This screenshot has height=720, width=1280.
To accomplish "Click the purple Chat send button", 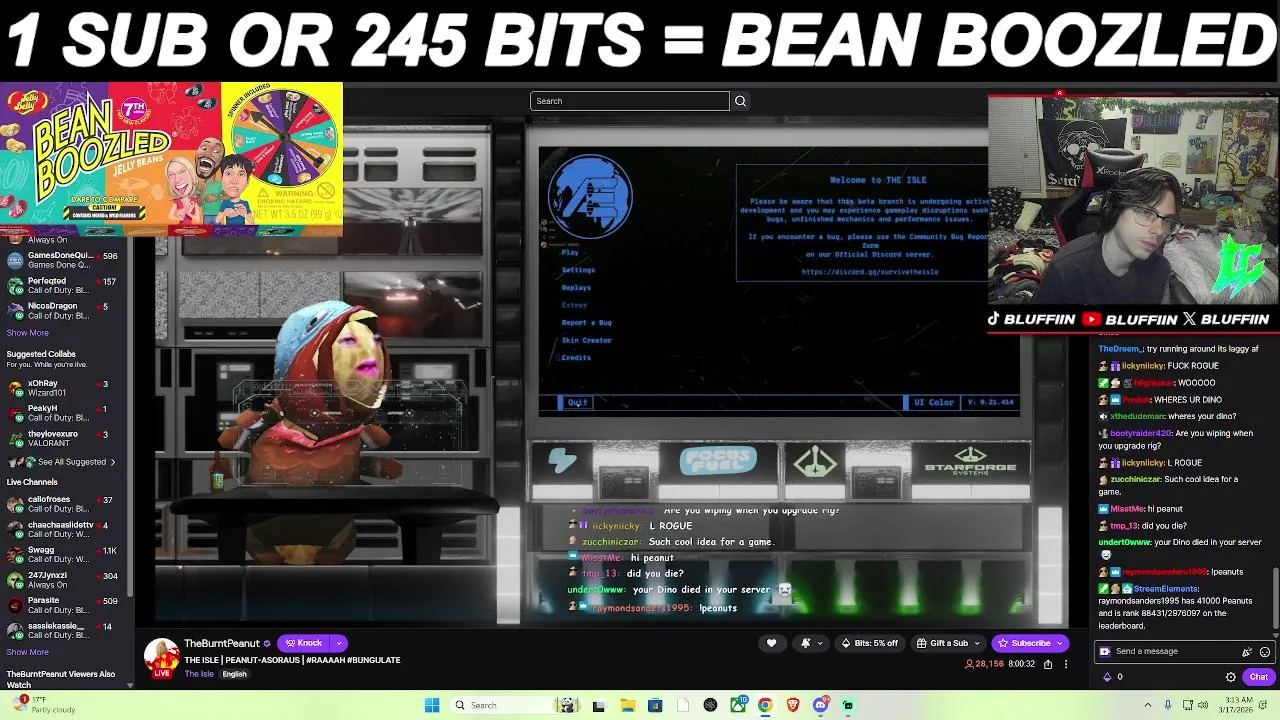I will [x=1258, y=677].
